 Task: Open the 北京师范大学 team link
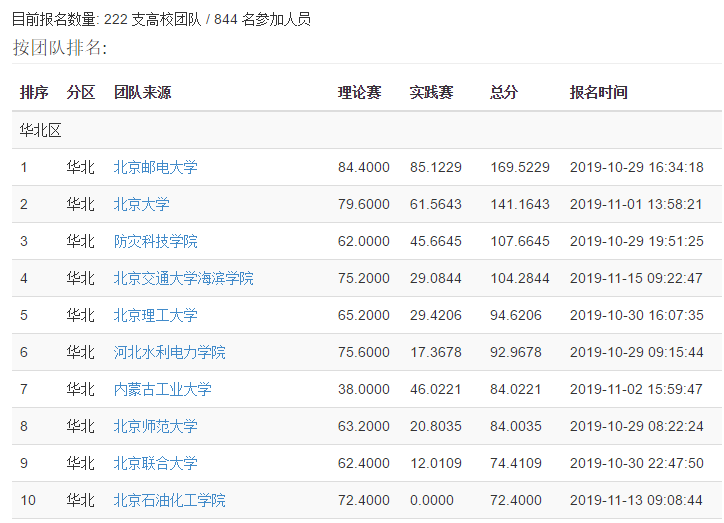point(156,426)
